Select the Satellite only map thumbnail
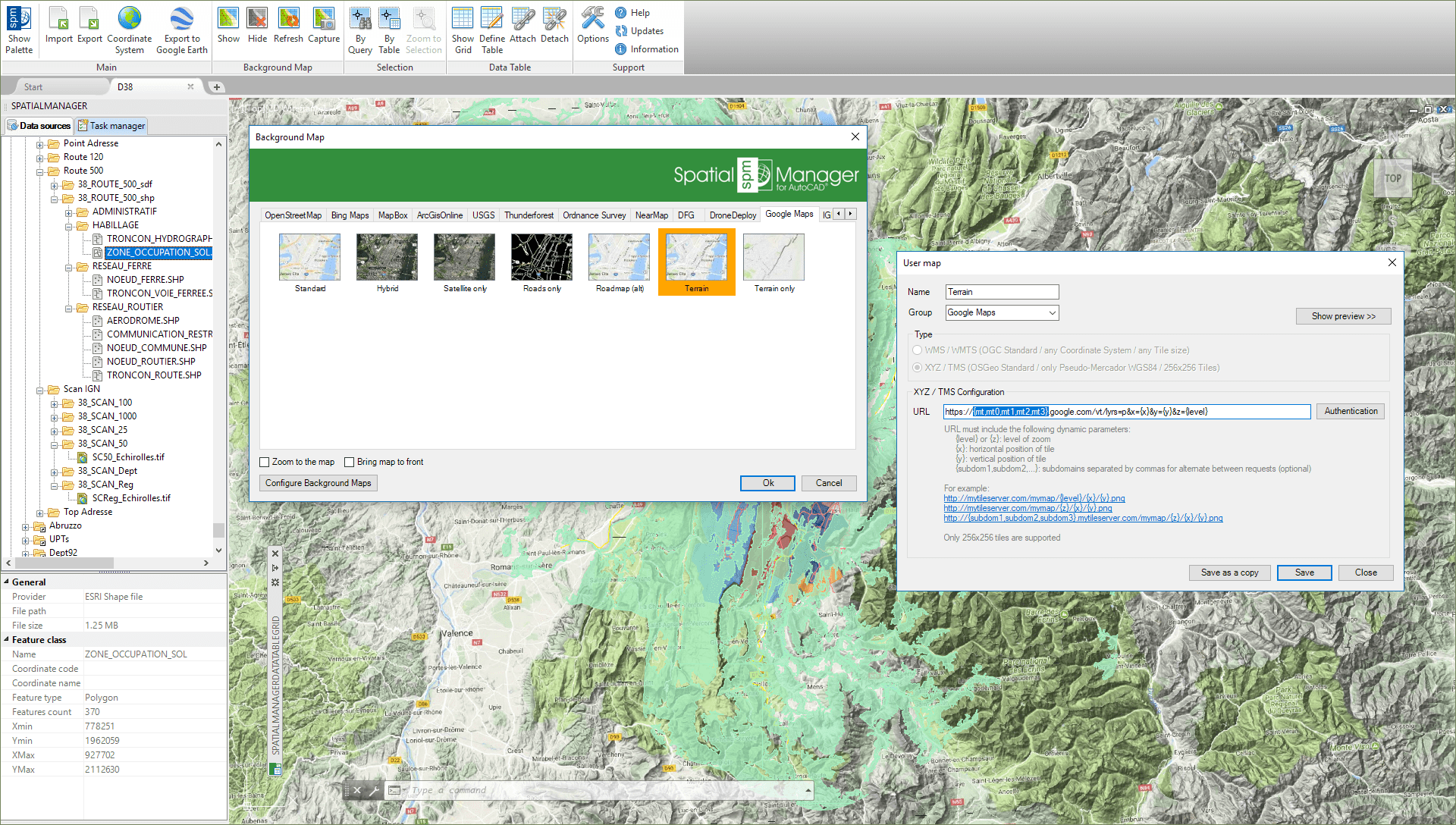 pos(464,263)
